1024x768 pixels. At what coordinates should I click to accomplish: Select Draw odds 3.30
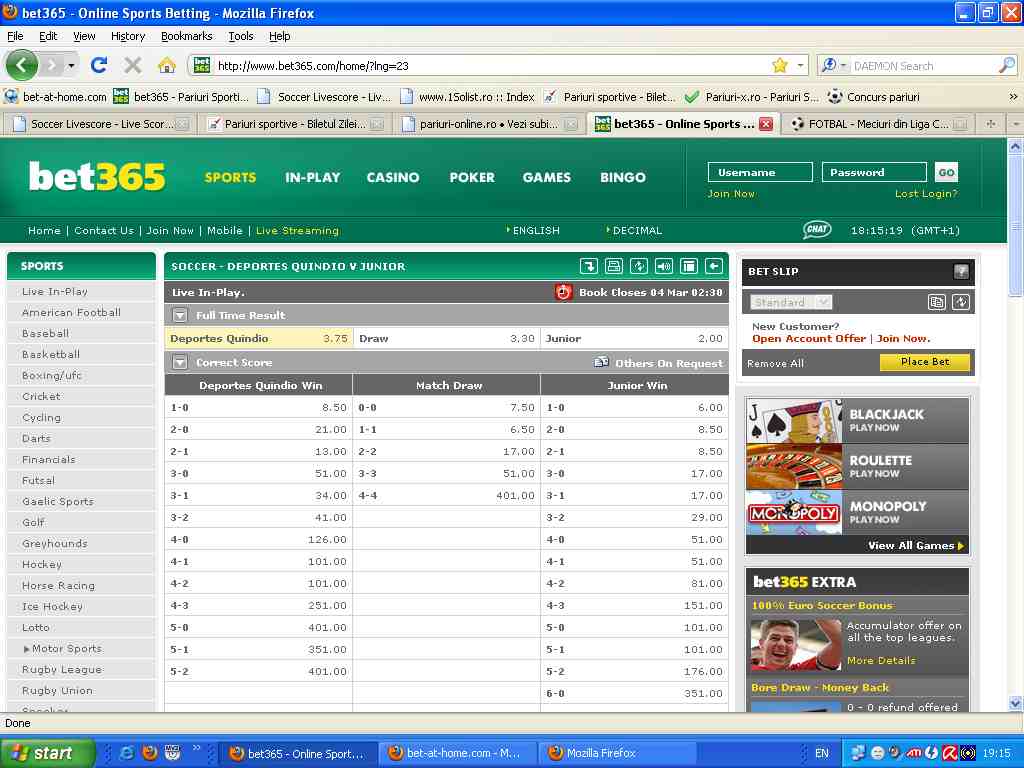point(447,338)
